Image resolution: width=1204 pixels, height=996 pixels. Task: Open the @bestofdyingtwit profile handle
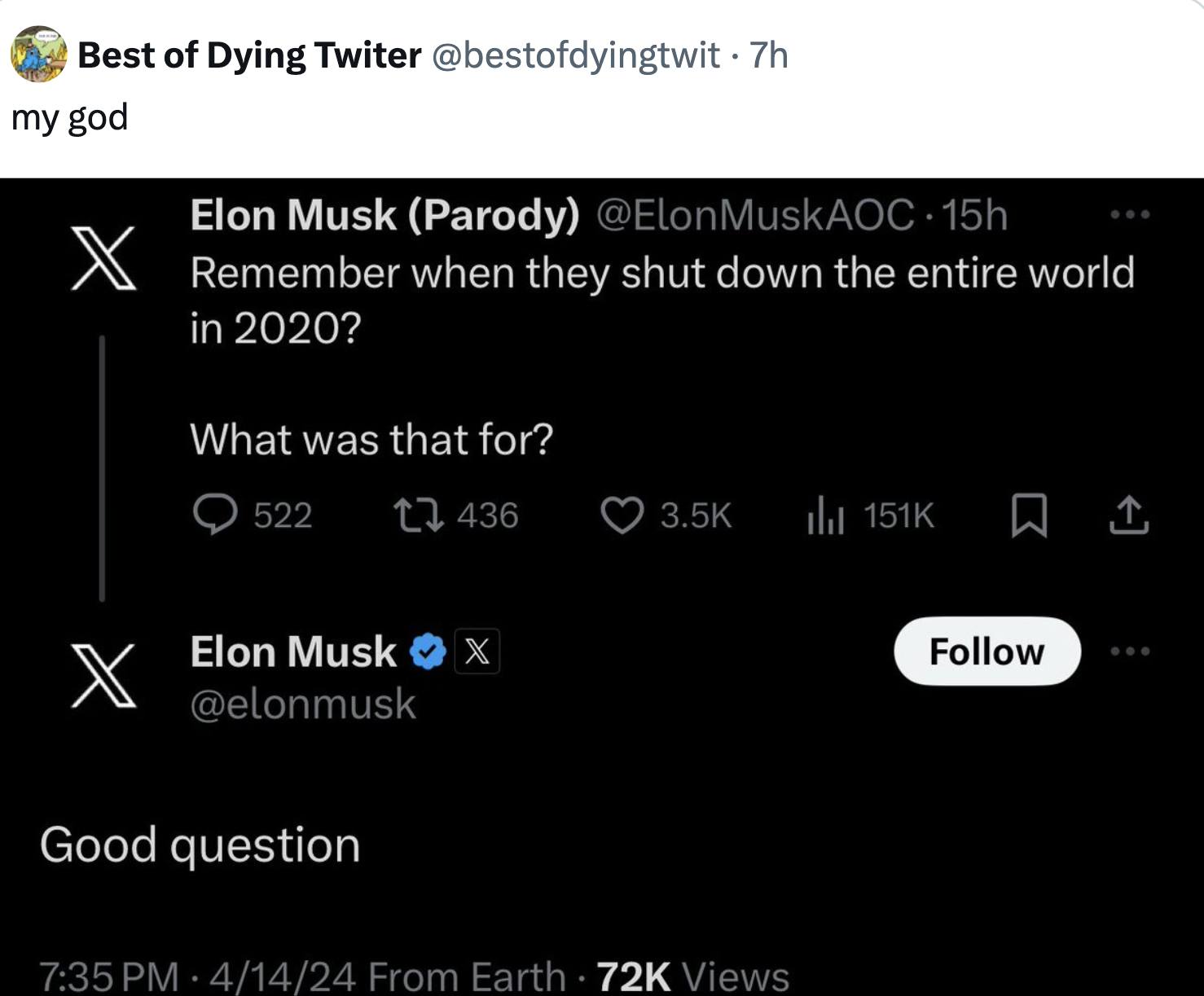[574, 55]
